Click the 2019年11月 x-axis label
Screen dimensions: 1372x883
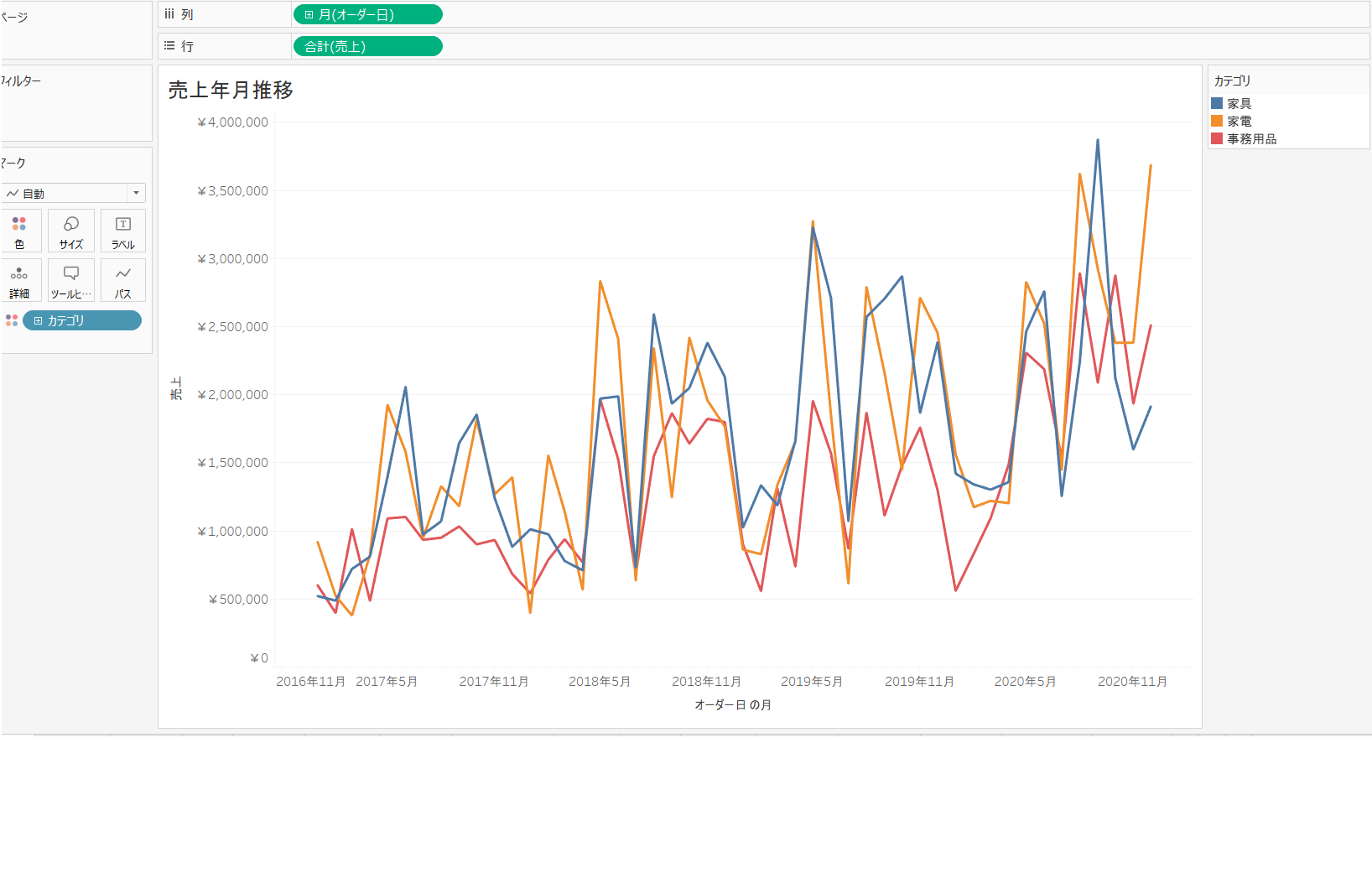coord(919,682)
